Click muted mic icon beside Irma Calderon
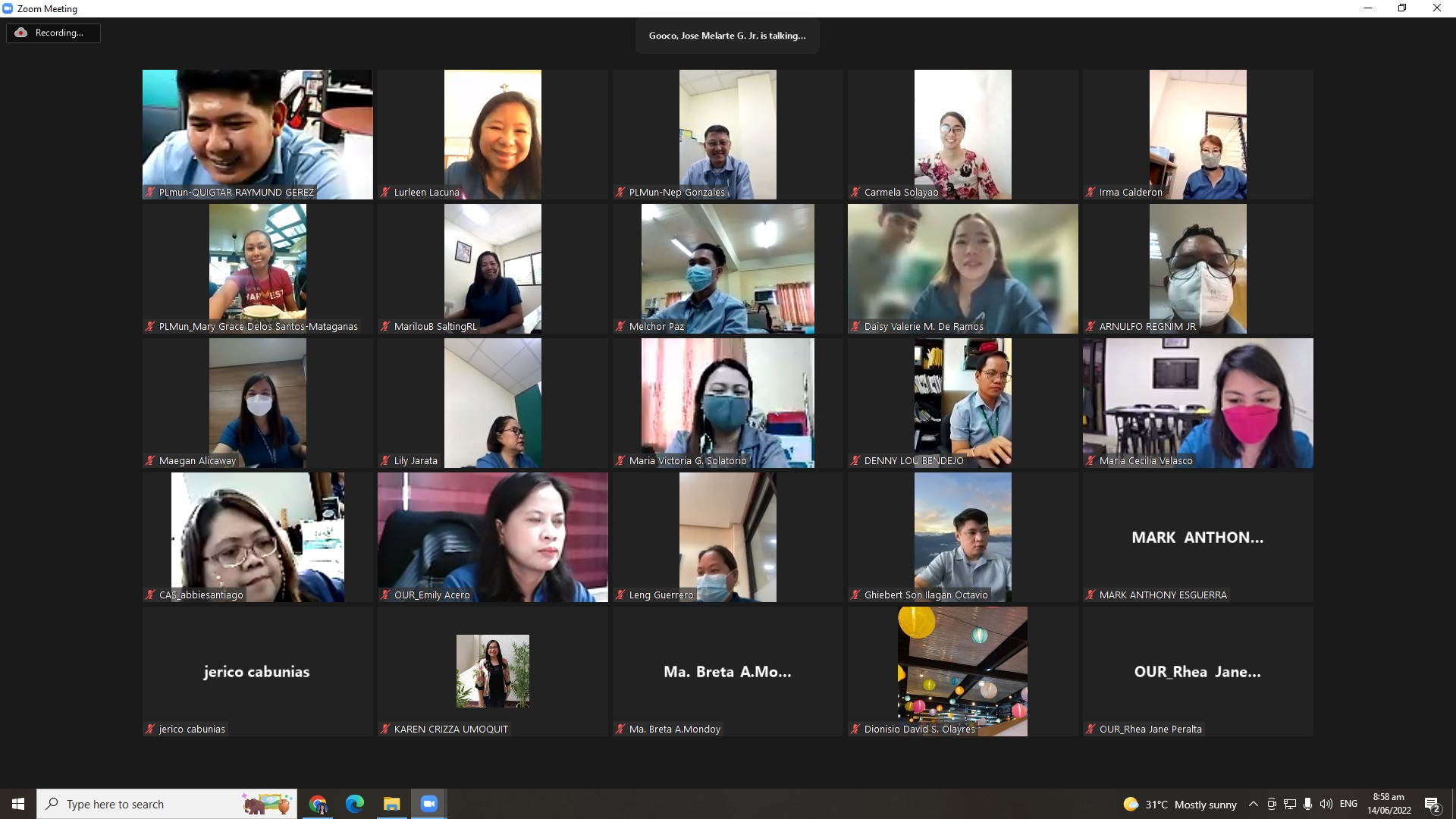 (1090, 193)
